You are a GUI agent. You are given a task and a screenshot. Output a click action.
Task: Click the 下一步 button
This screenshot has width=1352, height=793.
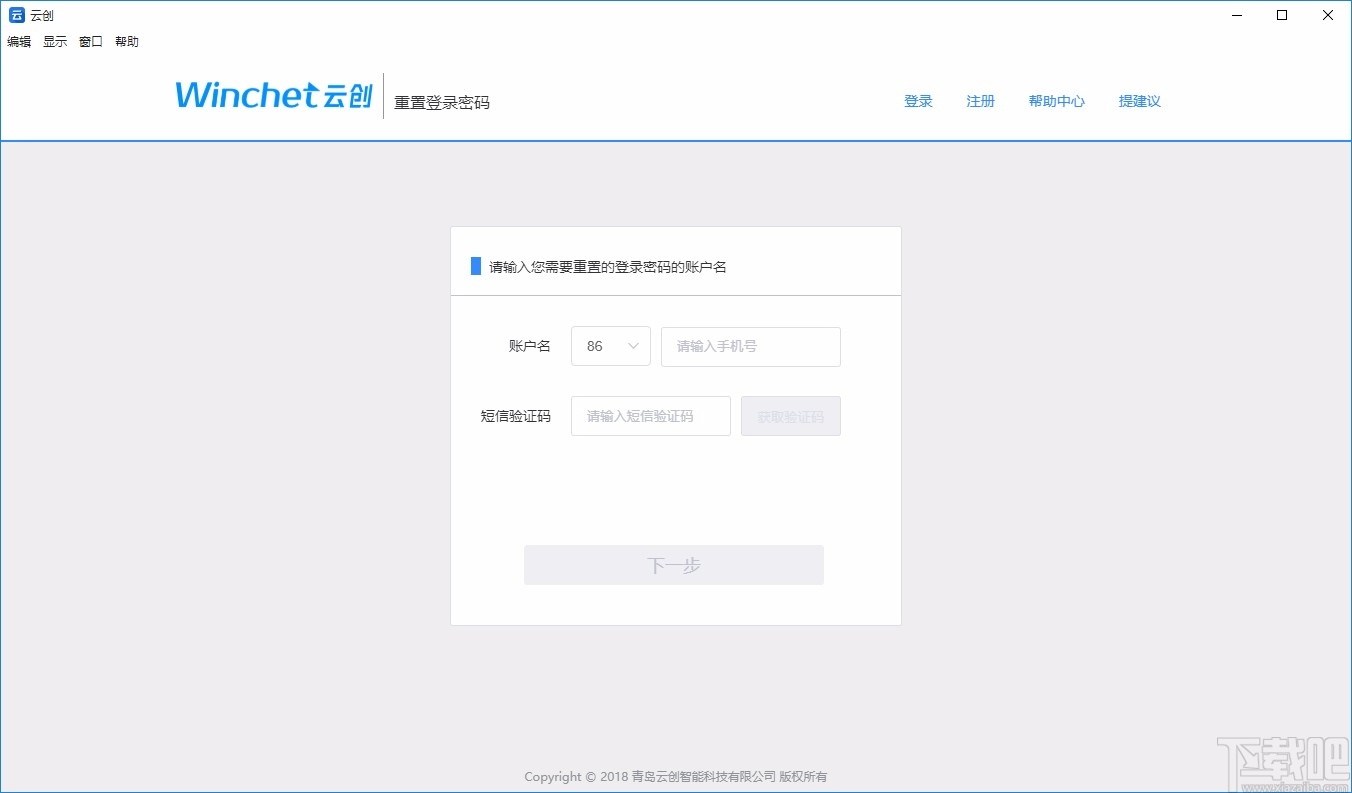[674, 565]
